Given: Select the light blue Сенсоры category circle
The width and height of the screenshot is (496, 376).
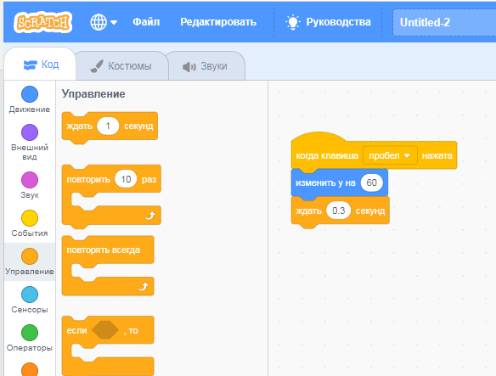Looking at the screenshot, I should click(29, 295).
